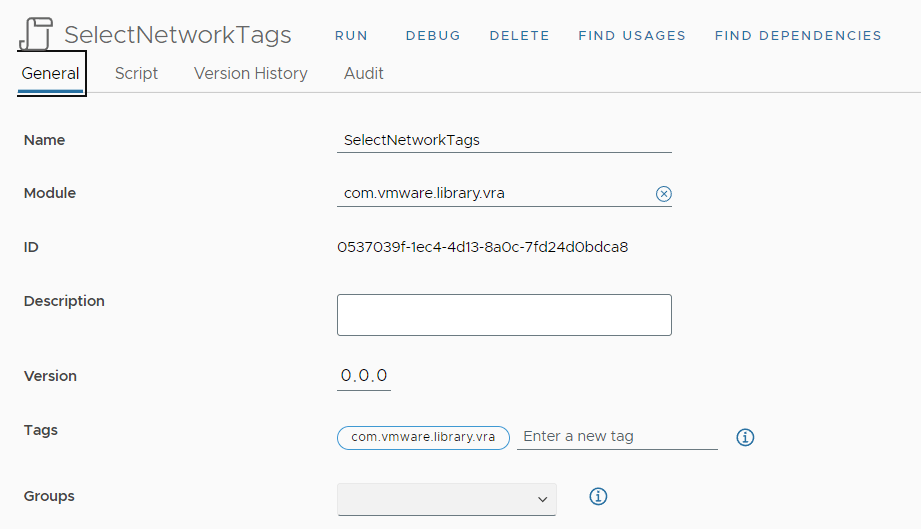
Task: Expand the Groups dropdown
Action: pyautogui.click(x=446, y=499)
